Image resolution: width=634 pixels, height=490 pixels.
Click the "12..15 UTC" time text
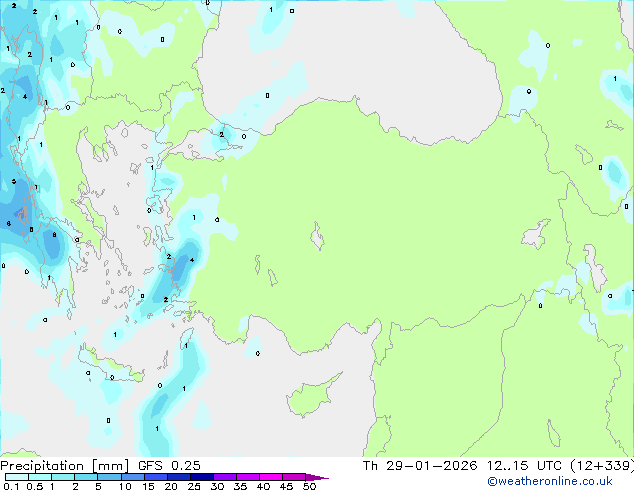(x=524, y=466)
